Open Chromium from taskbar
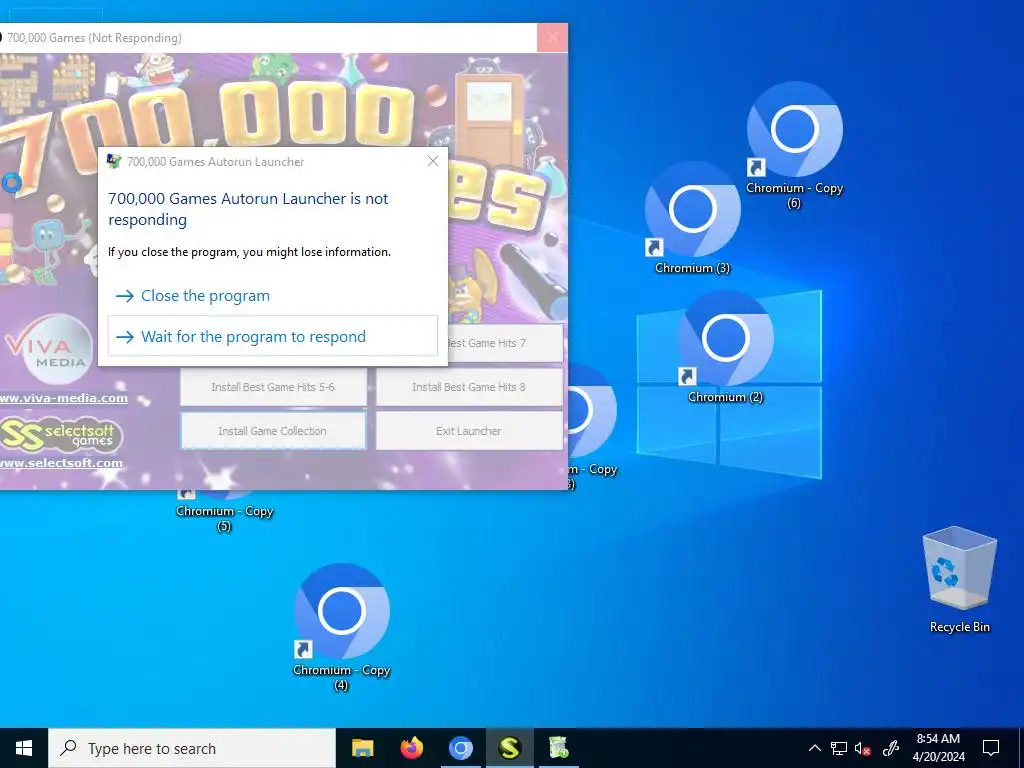1024x768 pixels. point(460,748)
